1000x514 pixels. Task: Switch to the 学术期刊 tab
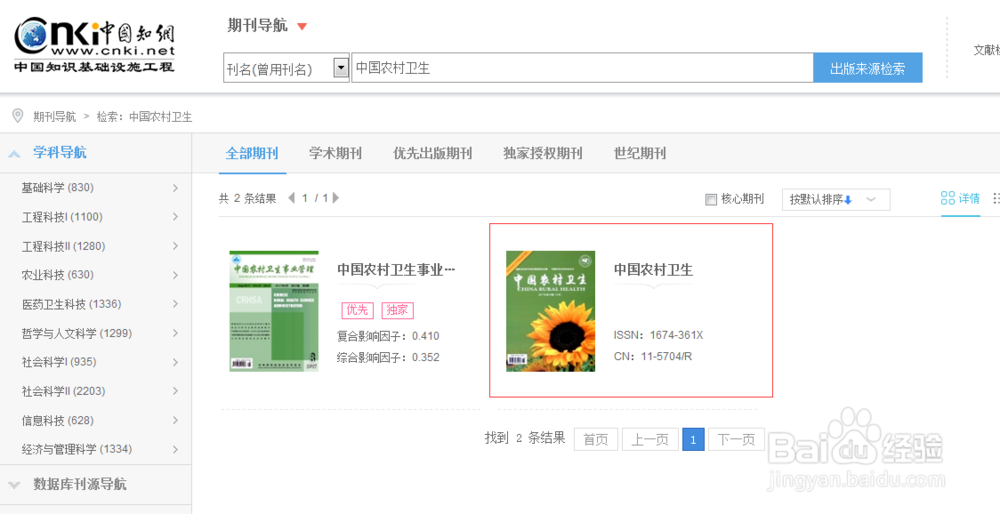pyautogui.click(x=335, y=153)
